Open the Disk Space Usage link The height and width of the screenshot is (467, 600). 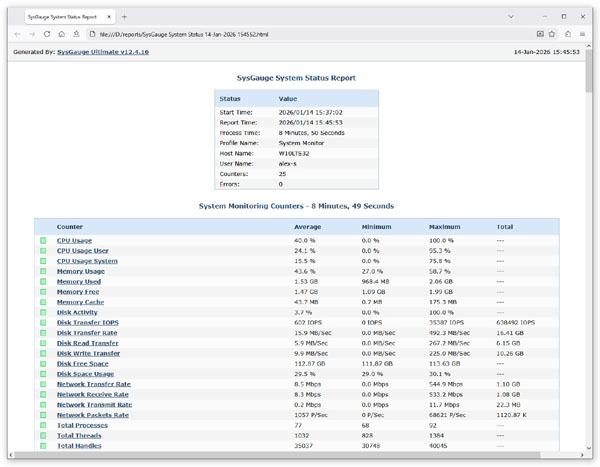pyautogui.click(x=85, y=374)
